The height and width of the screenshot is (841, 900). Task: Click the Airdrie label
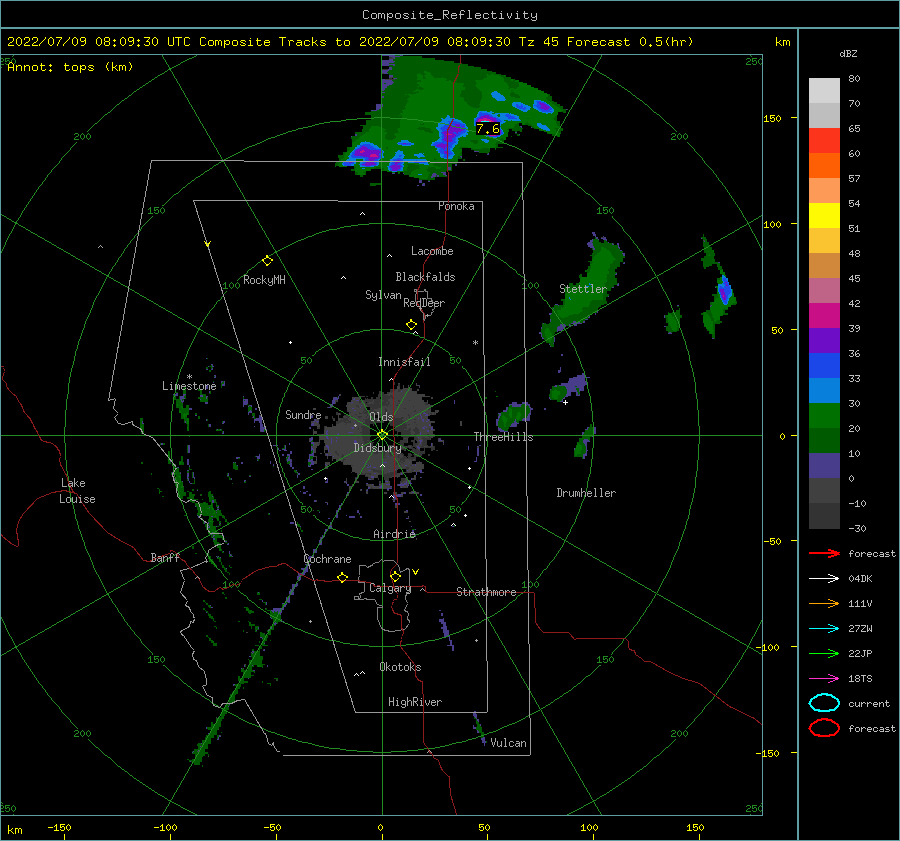coord(394,534)
